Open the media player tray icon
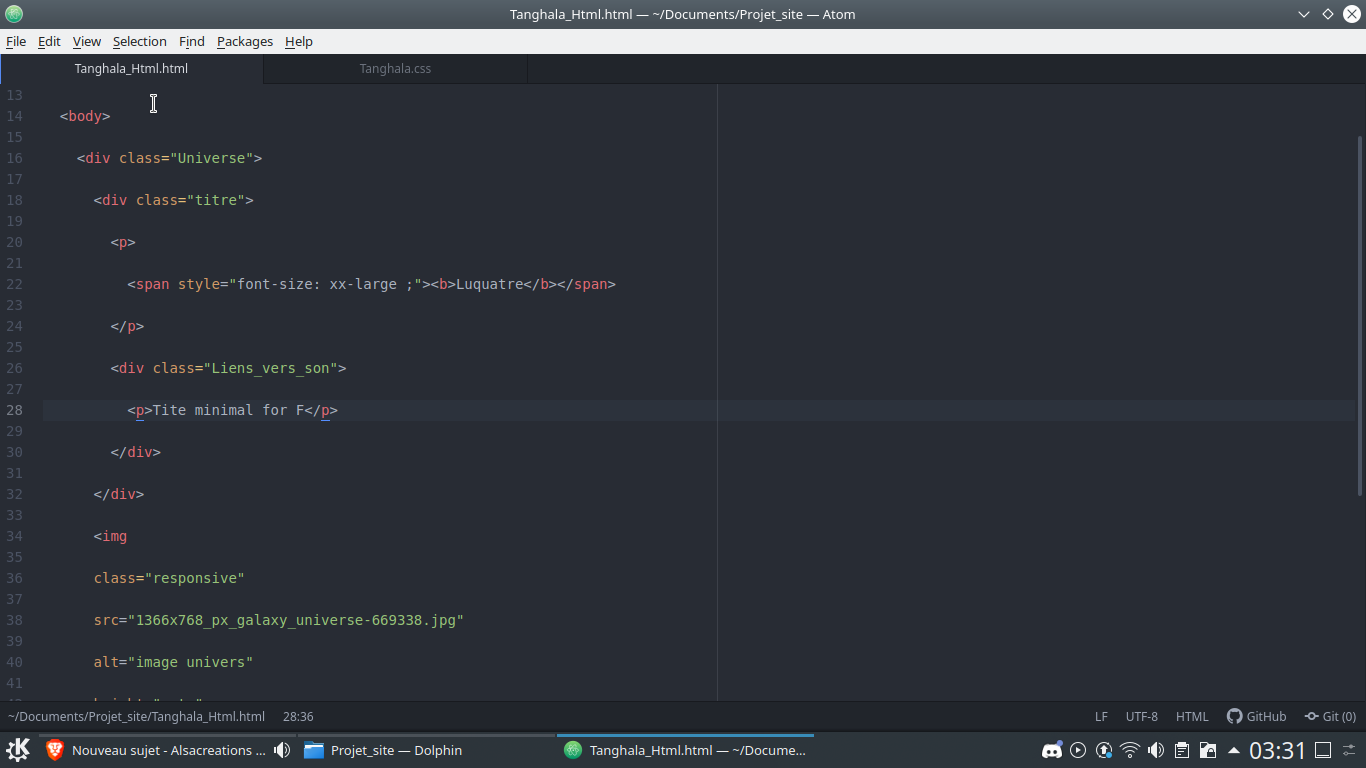Image resolution: width=1366 pixels, height=768 pixels. point(1078,750)
